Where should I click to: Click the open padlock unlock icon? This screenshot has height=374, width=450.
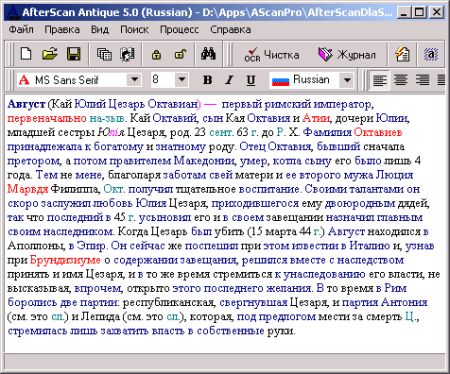pyautogui.click(x=180, y=54)
